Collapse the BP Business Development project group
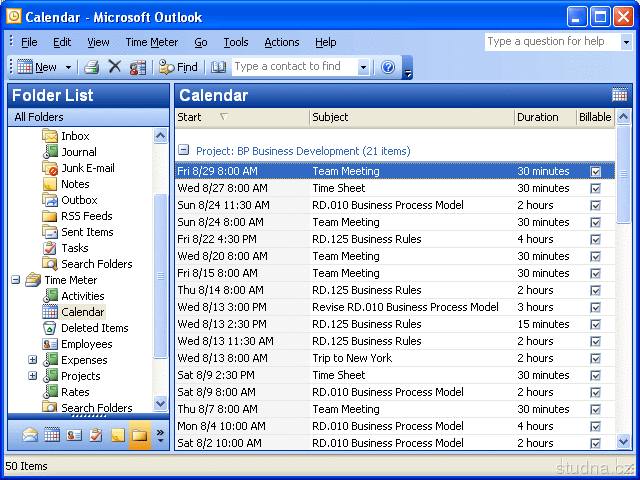Screen dimensions: 640x480 pyautogui.click(x=184, y=151)
